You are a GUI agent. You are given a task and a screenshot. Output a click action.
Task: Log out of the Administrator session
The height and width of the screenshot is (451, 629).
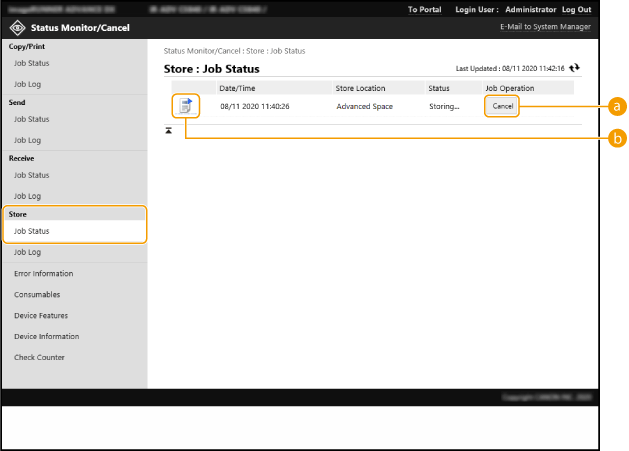[x=576, y=9]
